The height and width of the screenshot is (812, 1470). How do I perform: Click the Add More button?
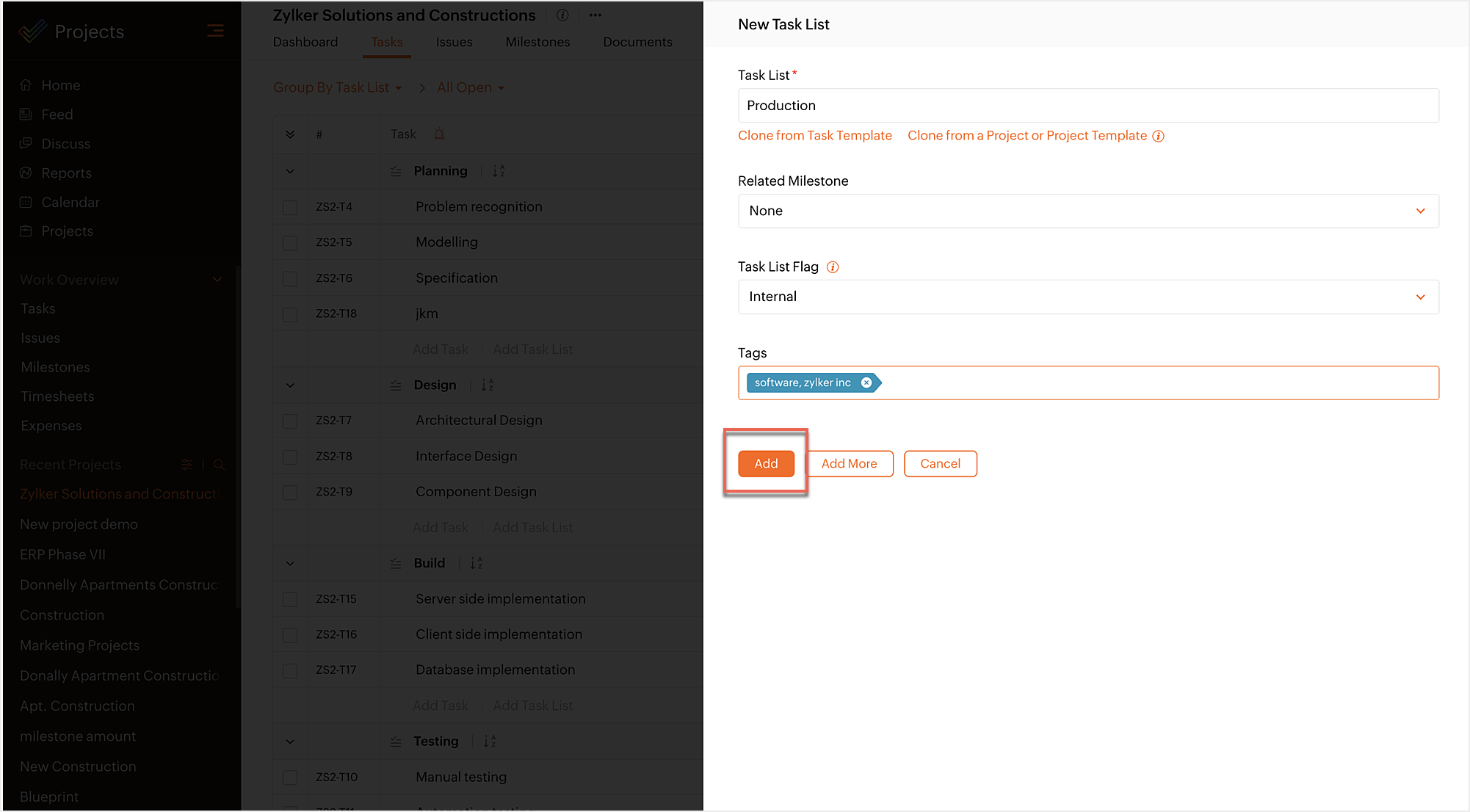pyautogui.click(x=849, y=463)
